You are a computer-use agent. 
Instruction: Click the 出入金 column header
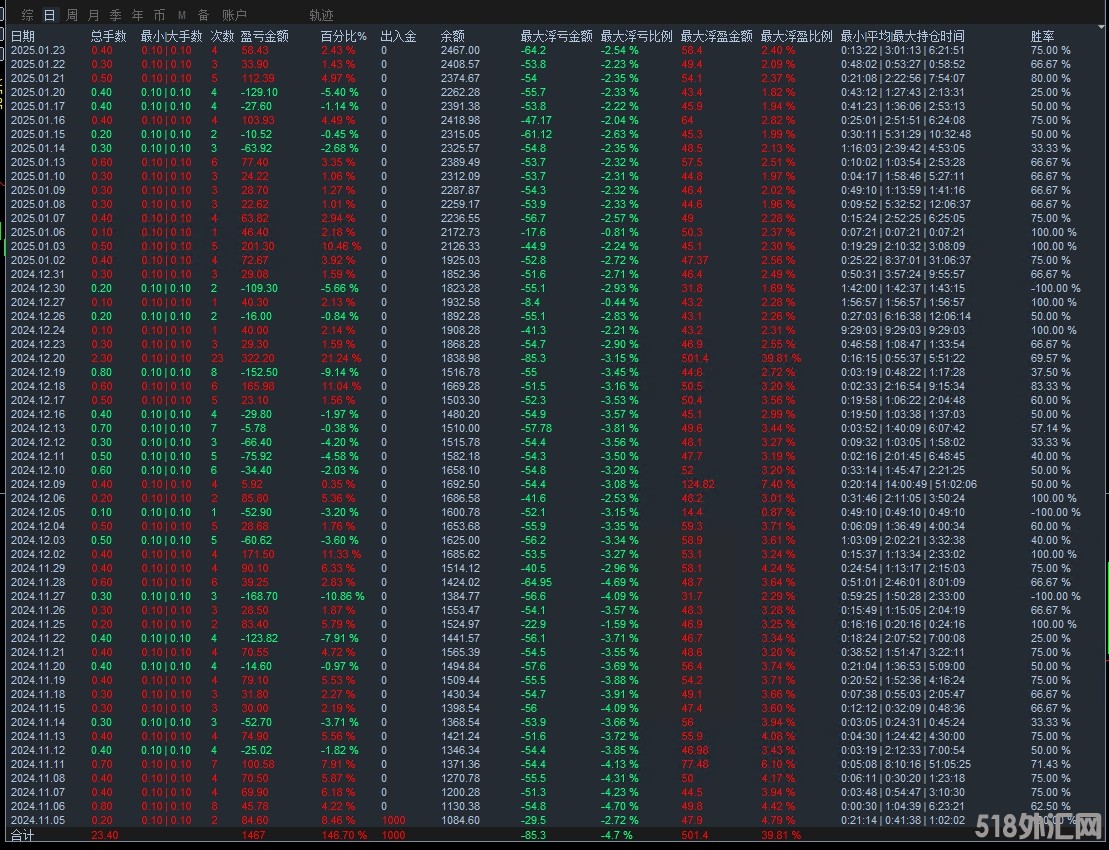click(398, 36)
